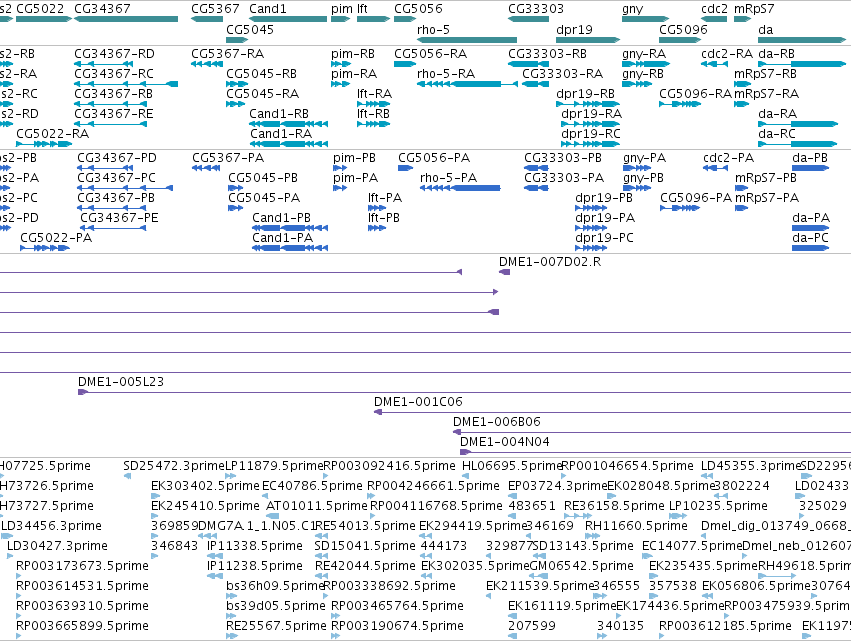This screenshot has width=851, height=641.
Task: Click the gny gene arrow
Action: click(646, 19)
